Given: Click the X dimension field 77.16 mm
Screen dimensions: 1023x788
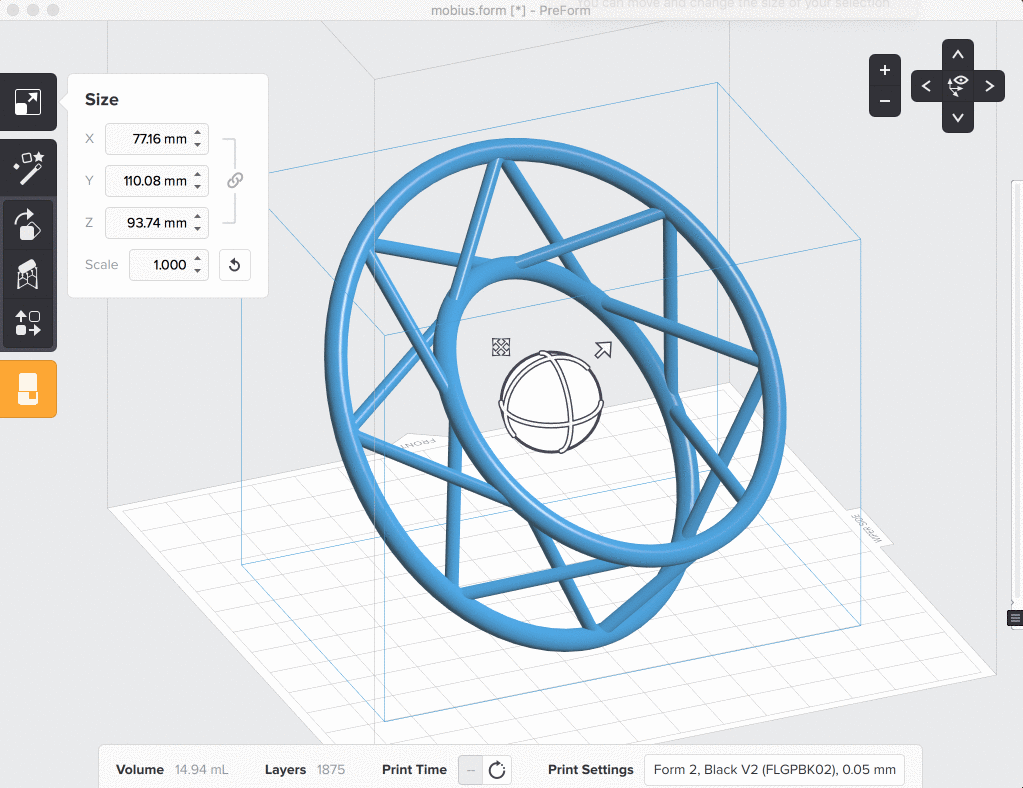Looking at the screenshot, I should click(x=157, y=139).
